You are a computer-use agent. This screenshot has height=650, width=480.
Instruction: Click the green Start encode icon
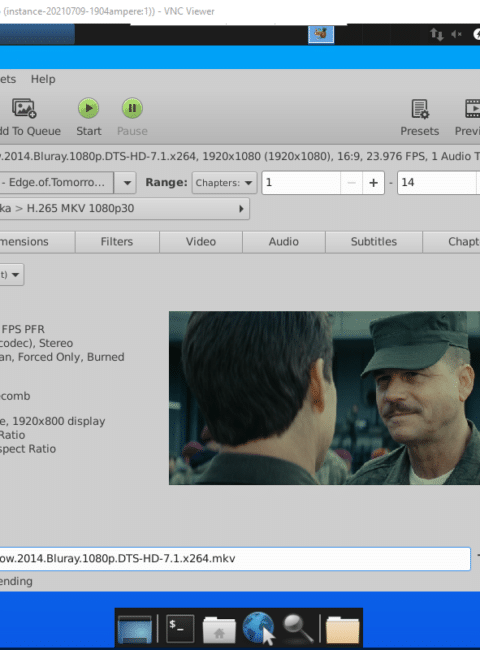(88, 108)
